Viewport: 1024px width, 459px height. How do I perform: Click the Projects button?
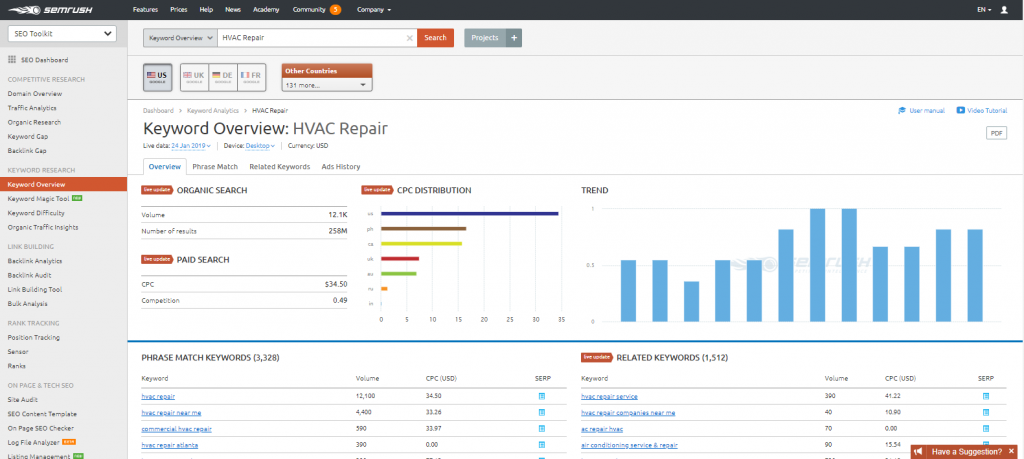(485, 38)
